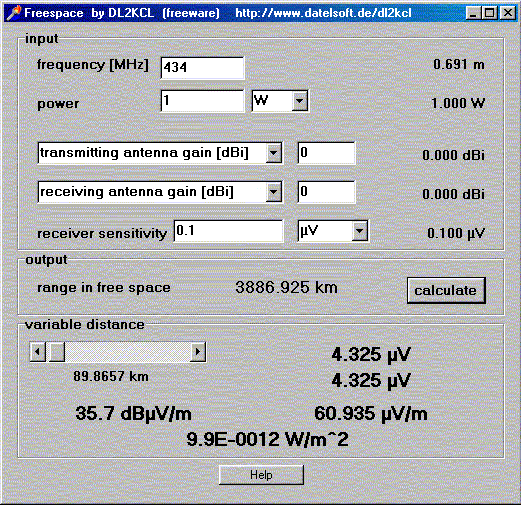Close the Freespace window
This screenshot has height=505, width=521.
click(x=508, y=13)
